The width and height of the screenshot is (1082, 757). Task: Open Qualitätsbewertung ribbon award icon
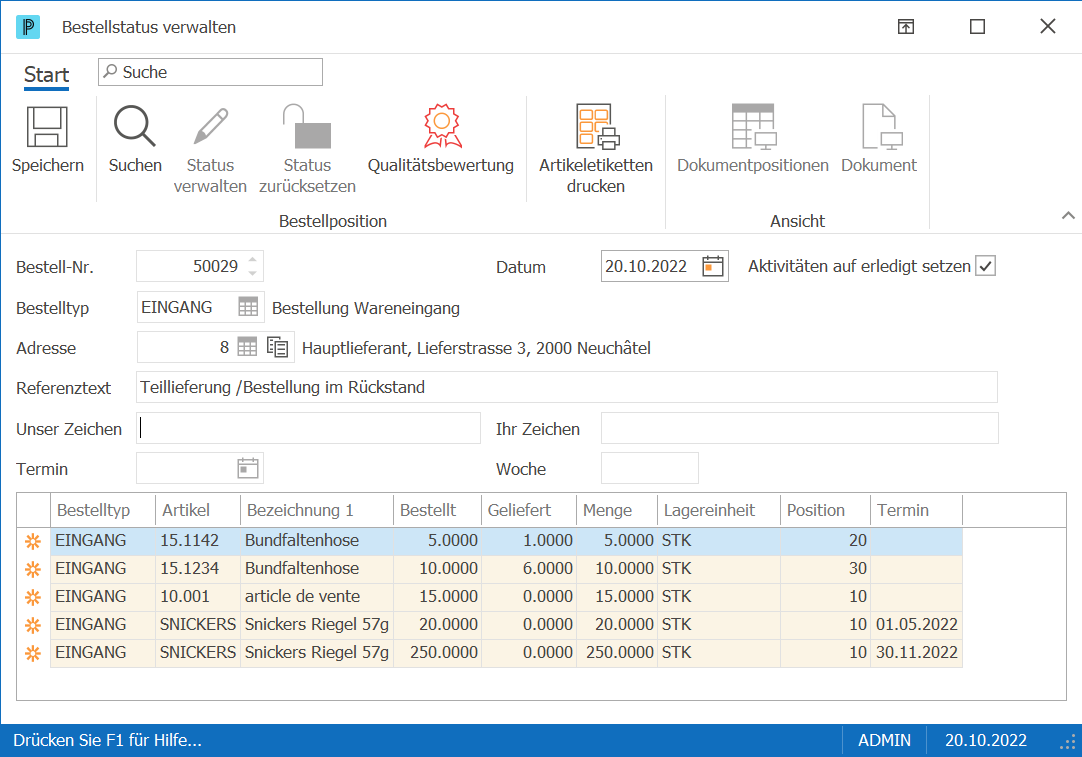tap(442, 126)
